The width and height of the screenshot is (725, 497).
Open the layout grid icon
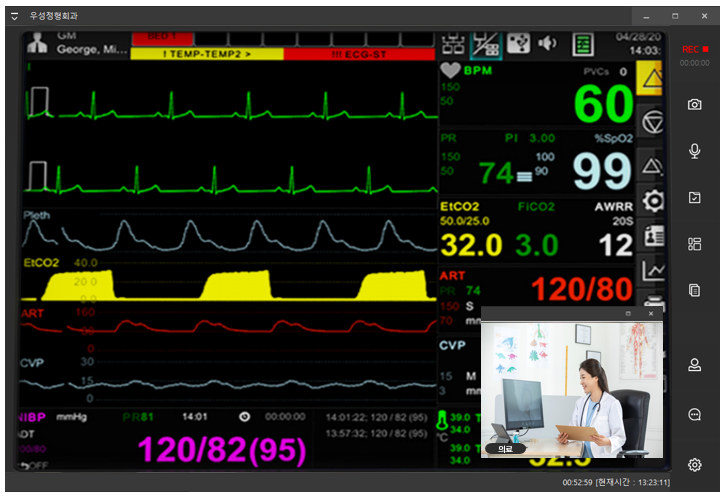pos(694,244)
